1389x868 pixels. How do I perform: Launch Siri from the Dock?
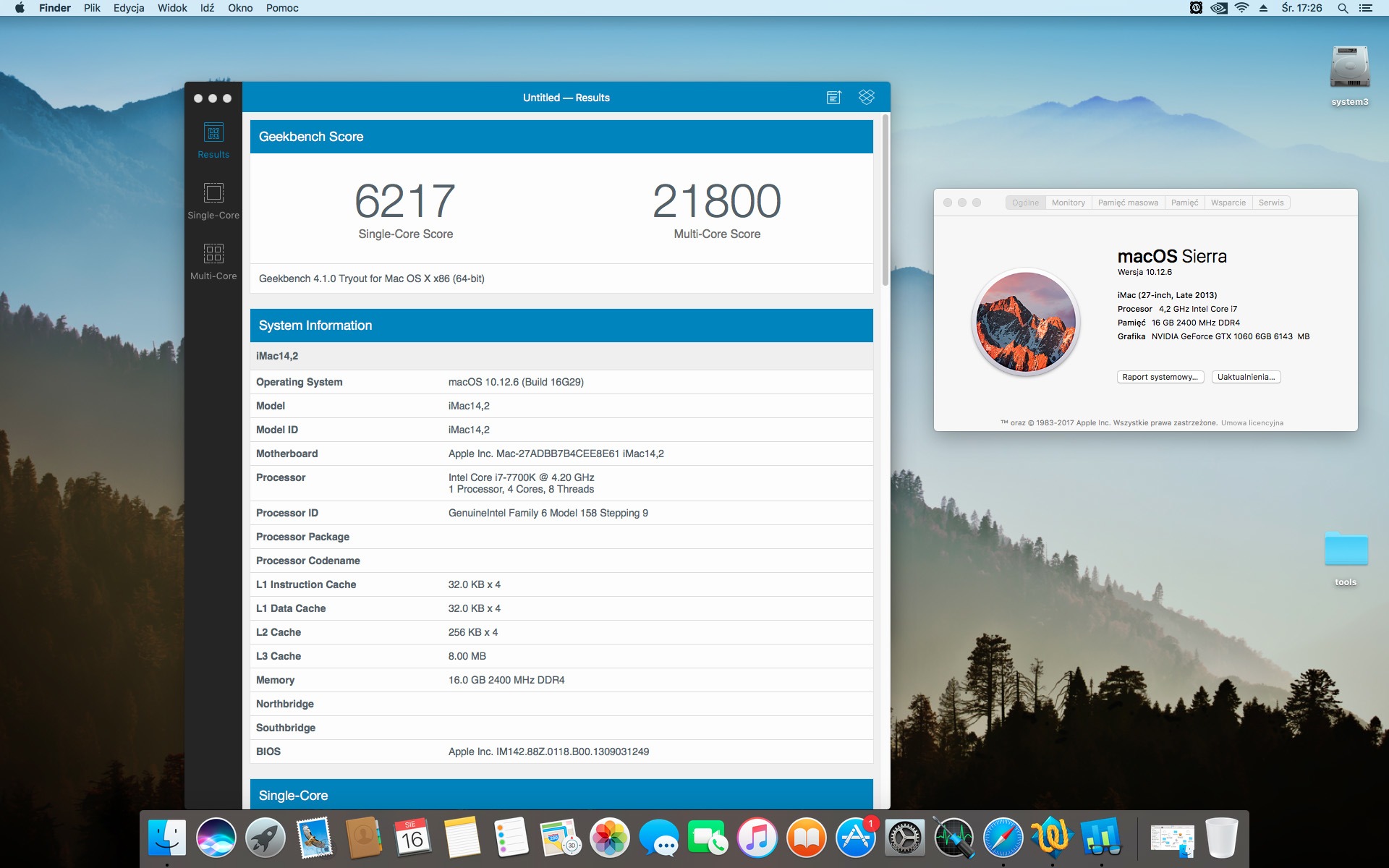(216, 838)
